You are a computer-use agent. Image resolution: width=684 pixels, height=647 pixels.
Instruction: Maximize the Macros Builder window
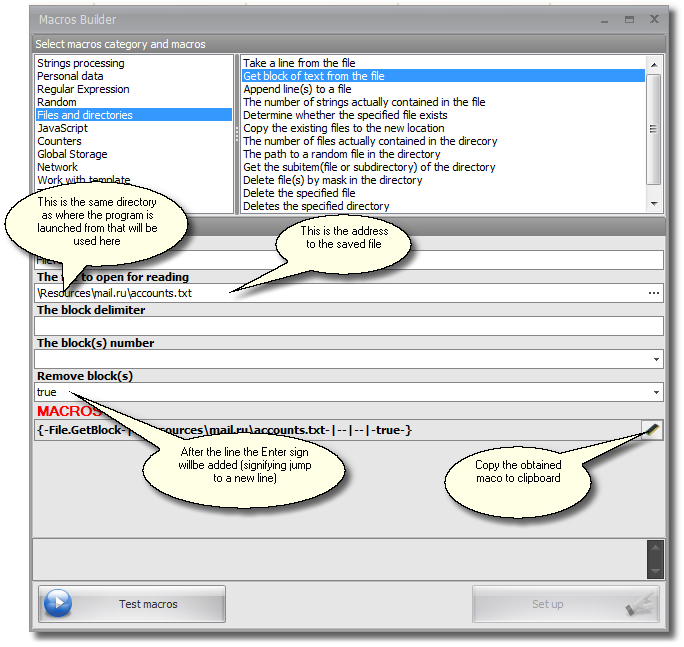pos(629,19)
